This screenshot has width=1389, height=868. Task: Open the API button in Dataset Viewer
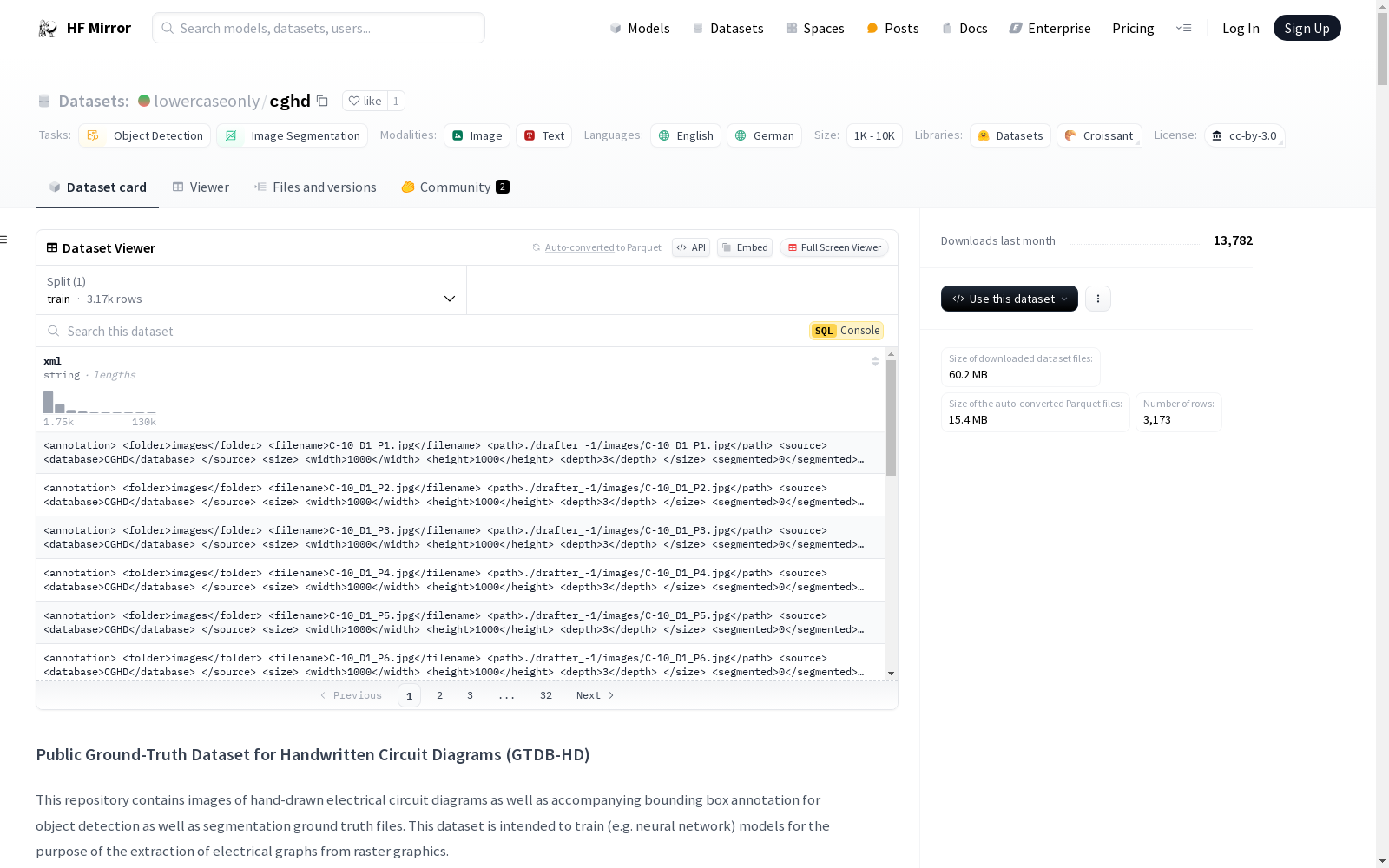tap(691, 247)
